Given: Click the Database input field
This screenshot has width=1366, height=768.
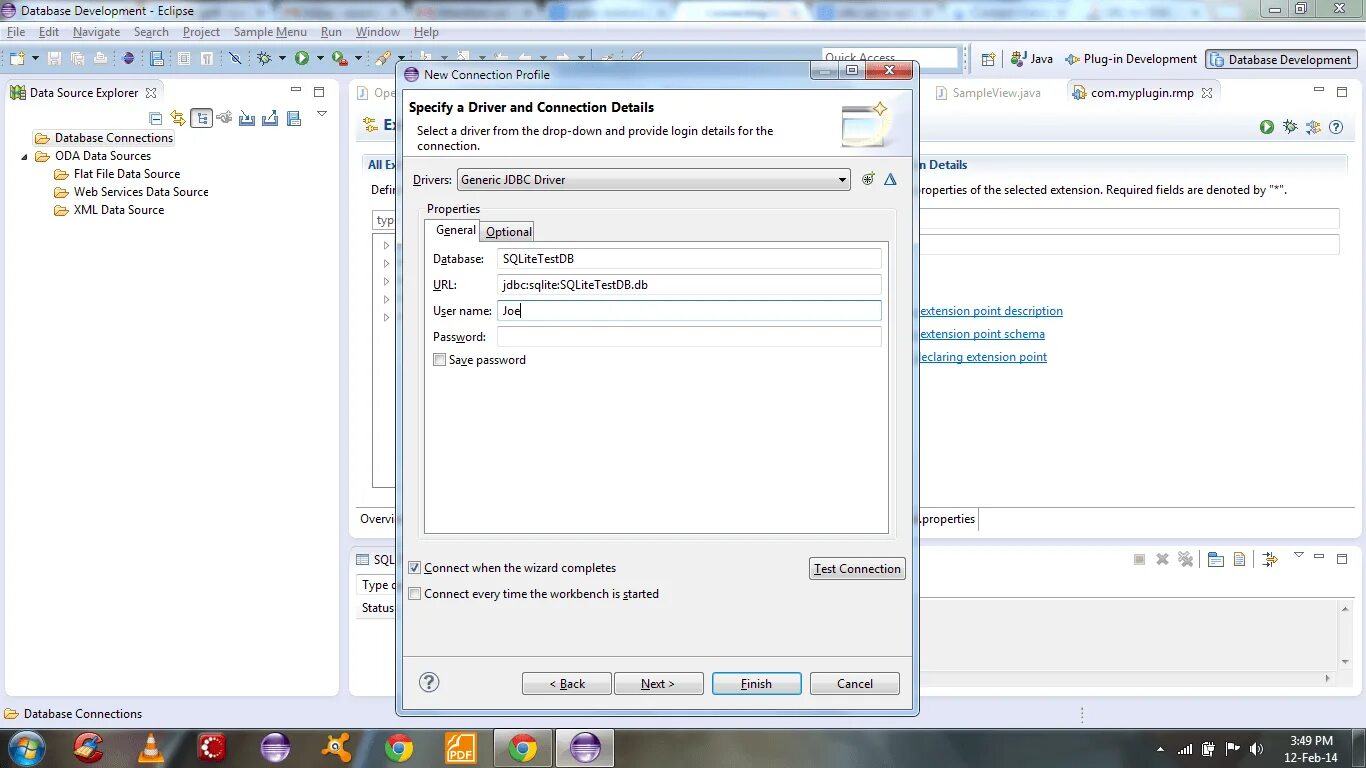Looking at the screenshot, I should 689,259.
